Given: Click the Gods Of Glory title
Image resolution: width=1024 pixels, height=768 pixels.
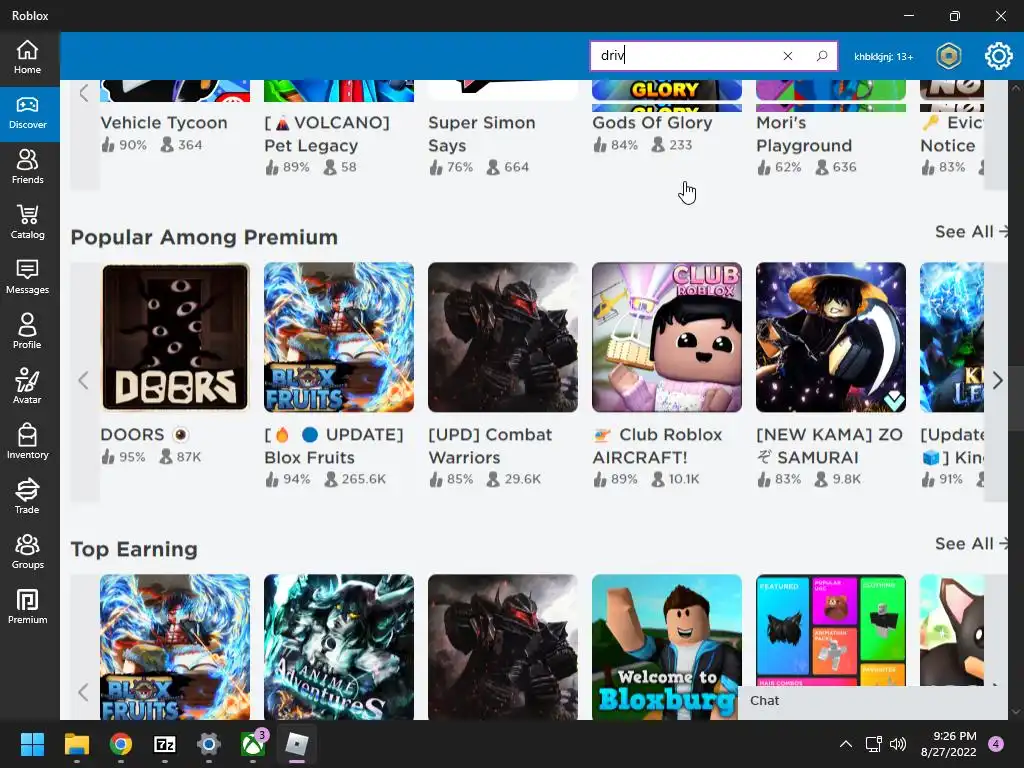Looking at the screenshot, I should [652, 123].
